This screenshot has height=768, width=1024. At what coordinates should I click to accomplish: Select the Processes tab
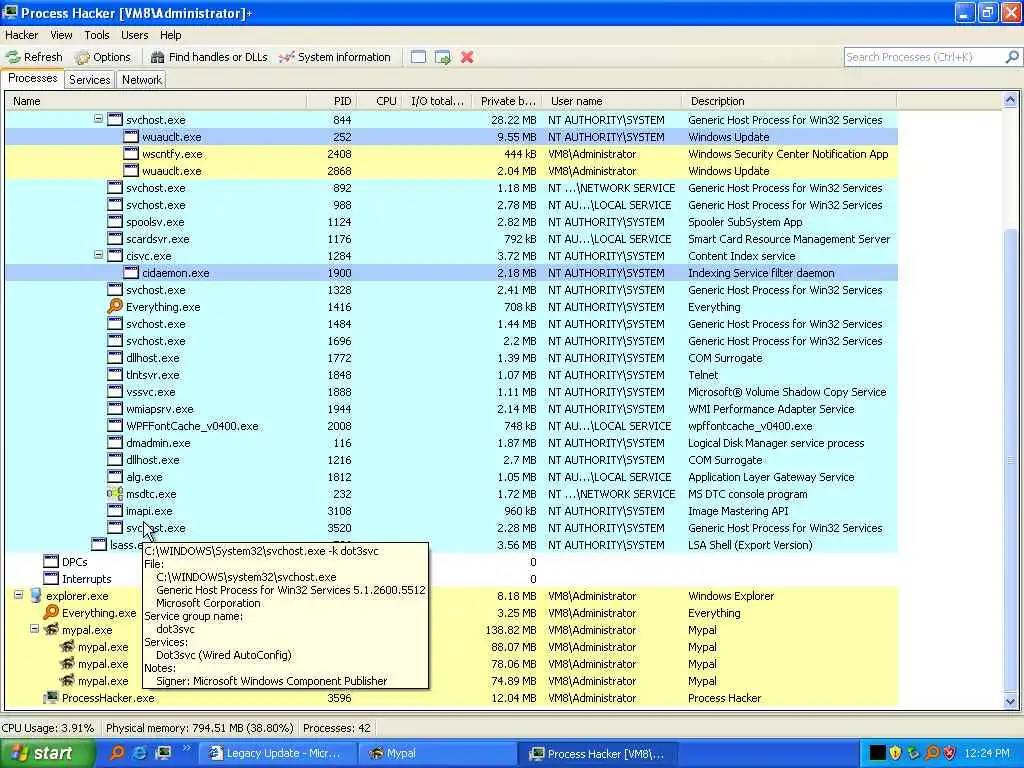click(x=33, y=78)
